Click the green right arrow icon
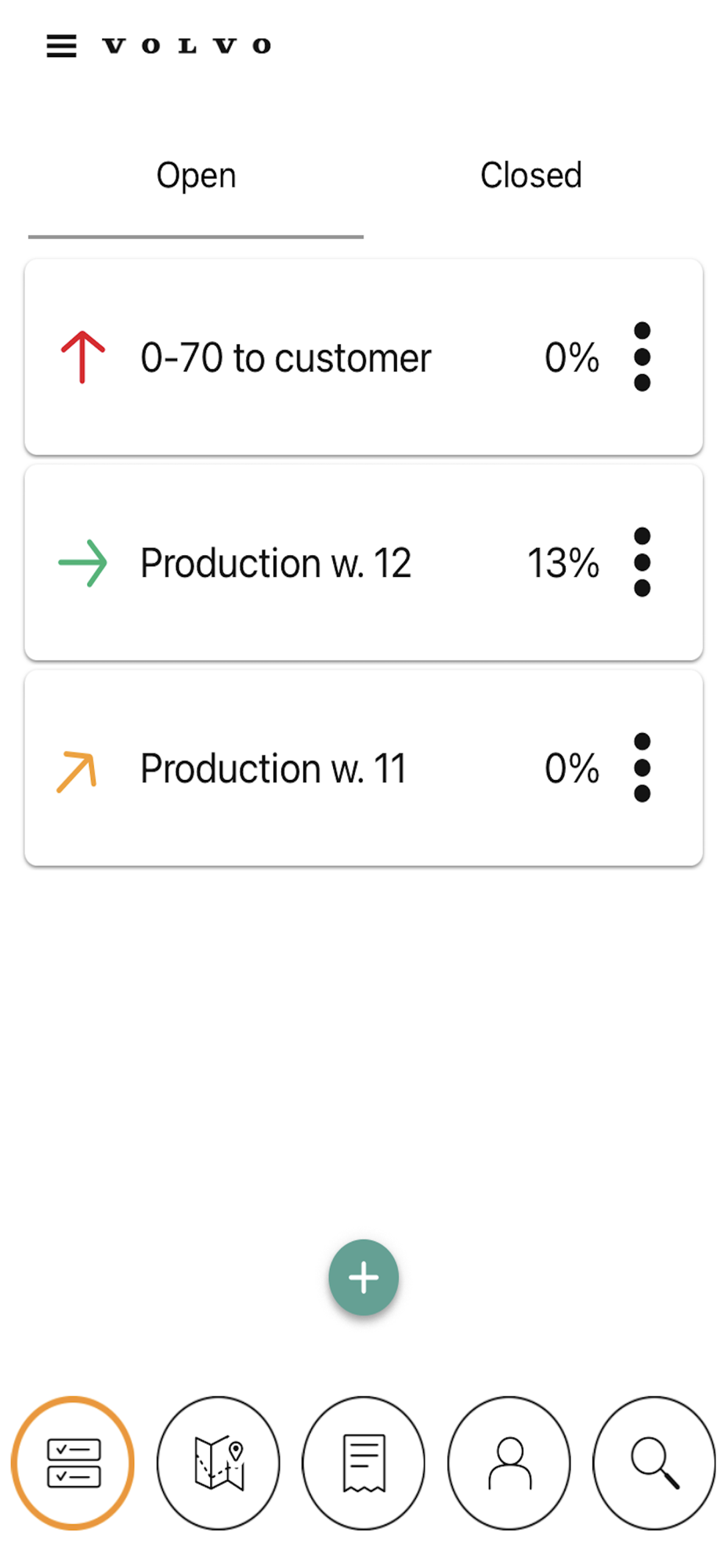The width and height of the screenshot is (724, 1568). pyautogui.click(x=82, y=563)
